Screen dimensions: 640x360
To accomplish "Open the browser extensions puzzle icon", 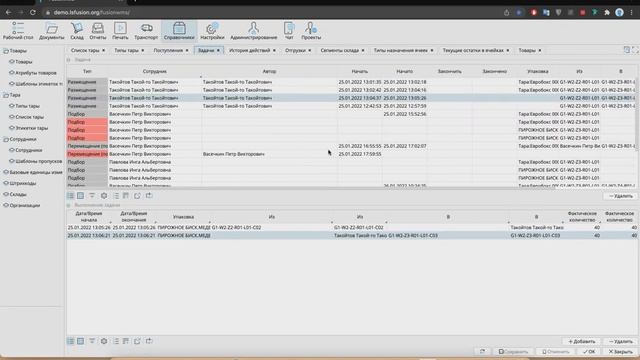I will tap(607, 13).
